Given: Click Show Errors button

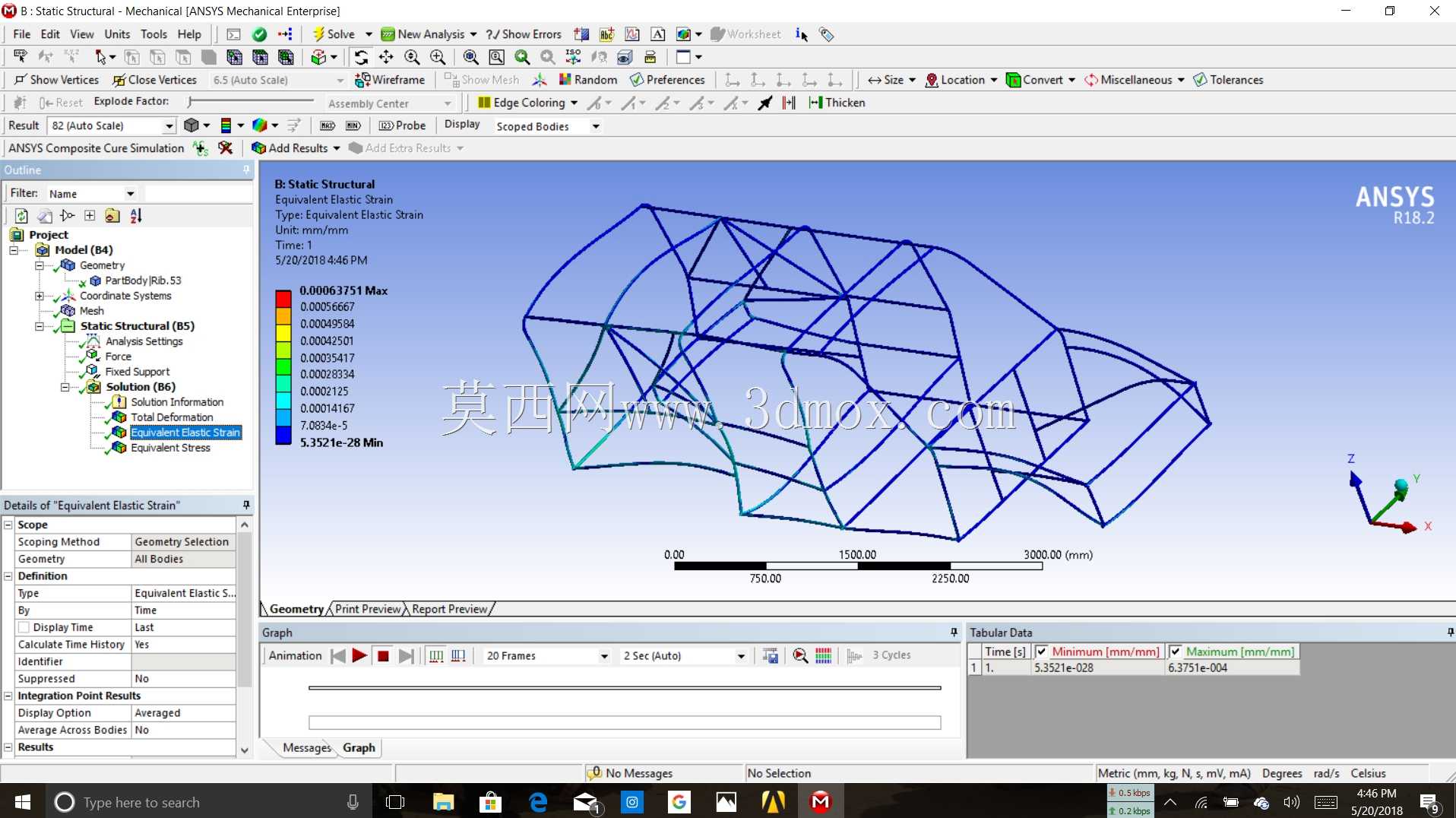Looking at the screenshot, I should [524, 34].
